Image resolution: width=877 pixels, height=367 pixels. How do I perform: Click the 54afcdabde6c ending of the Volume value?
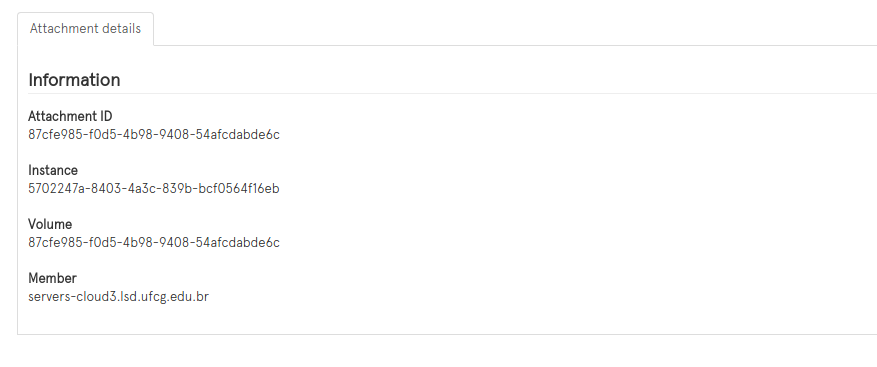pyautogui.click(x=238, y=242)
